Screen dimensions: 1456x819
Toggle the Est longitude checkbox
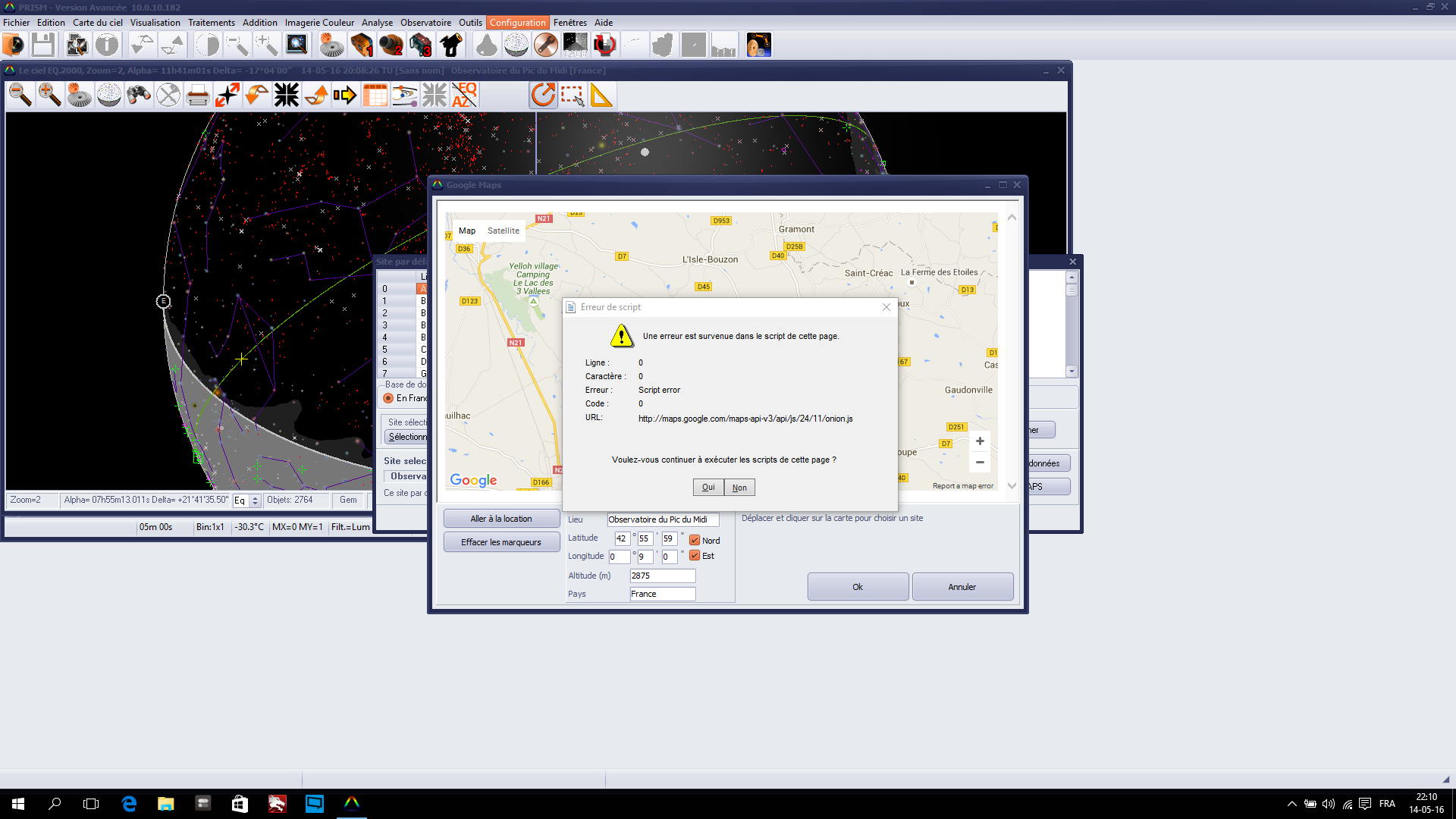(694, 556)
